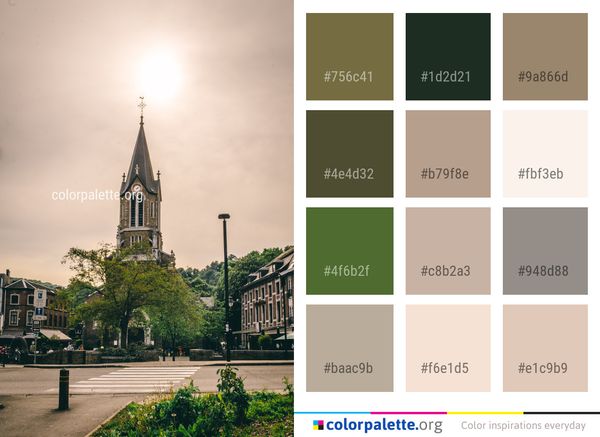600x437 pixels.
Task: Click the church tower photo
Action: [x=147, y=218]
